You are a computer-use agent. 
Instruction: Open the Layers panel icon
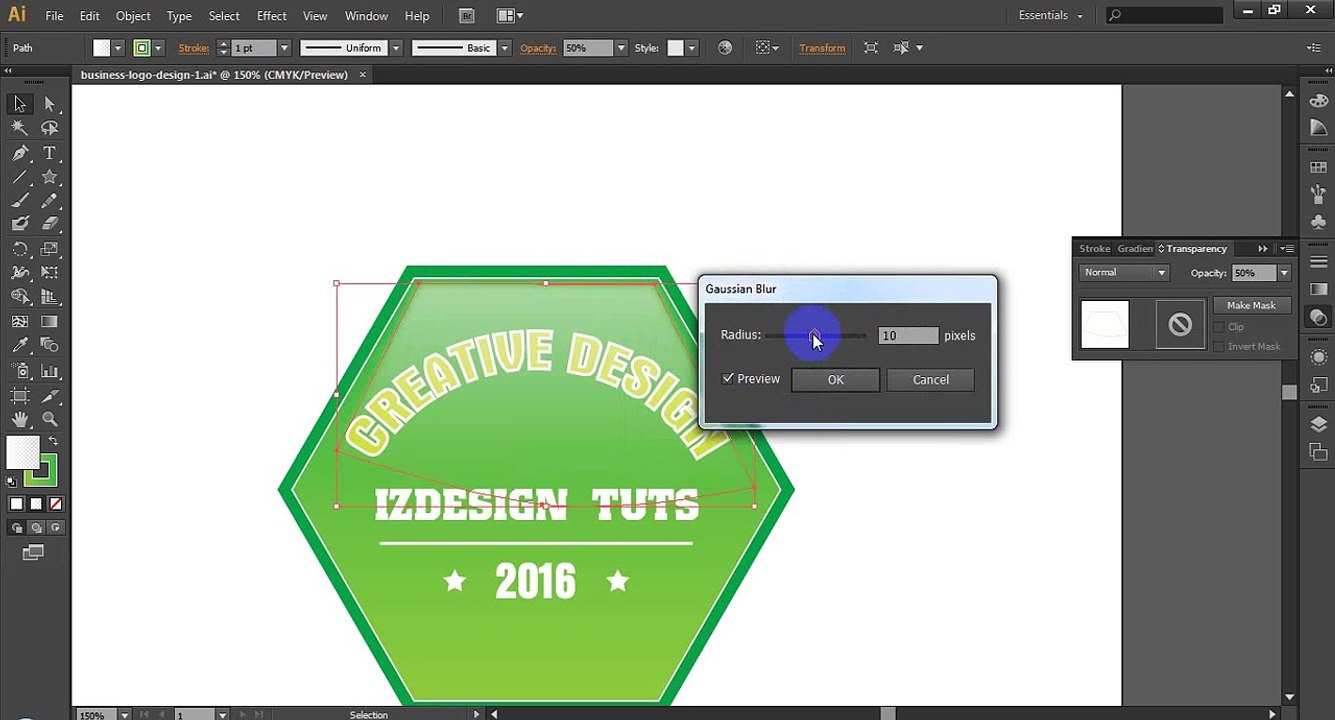point(1318,425)
